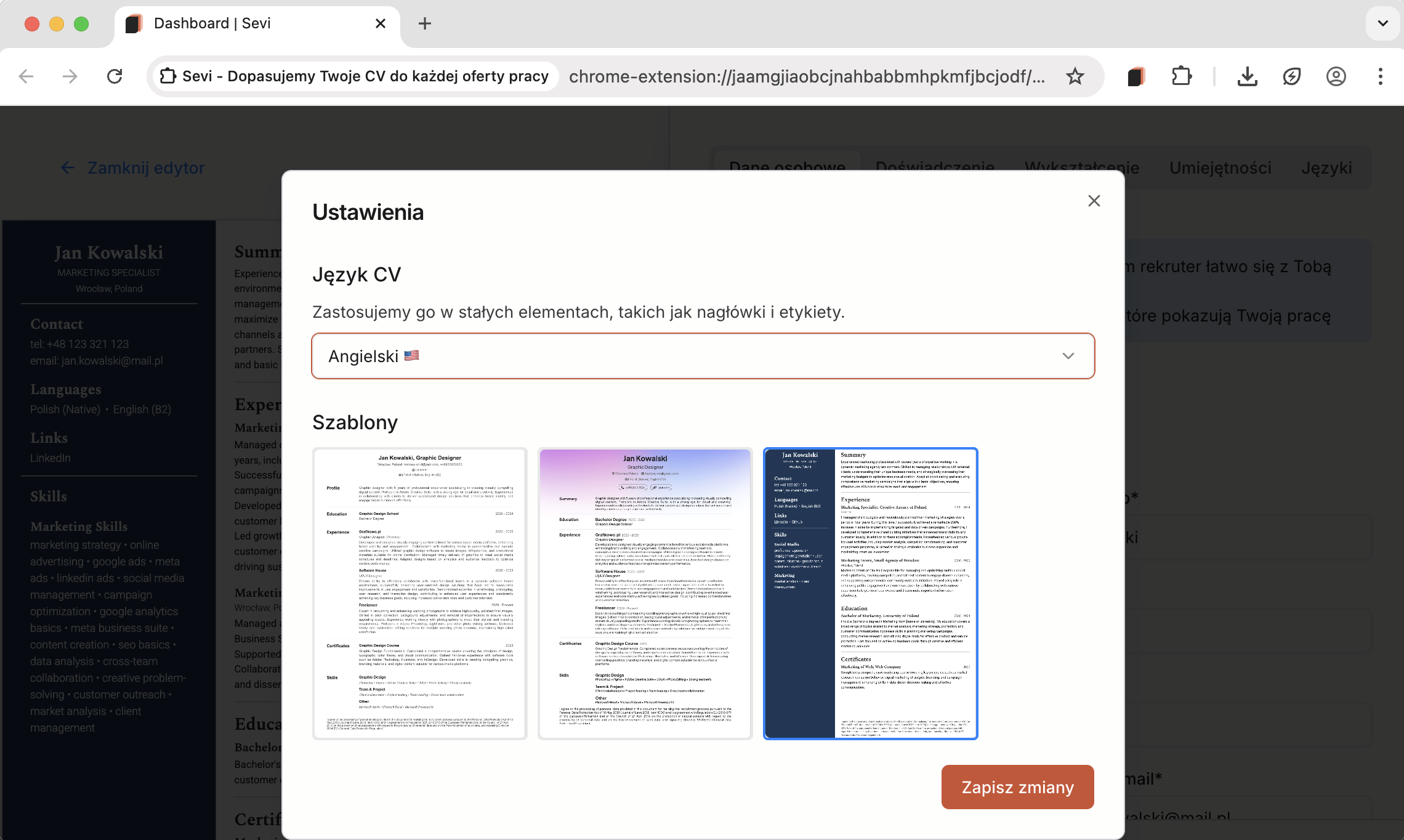The width and height of the screenshot is (1404, 840).
Task: Bookmark page with the star icon
Action: click(1075, 76)
